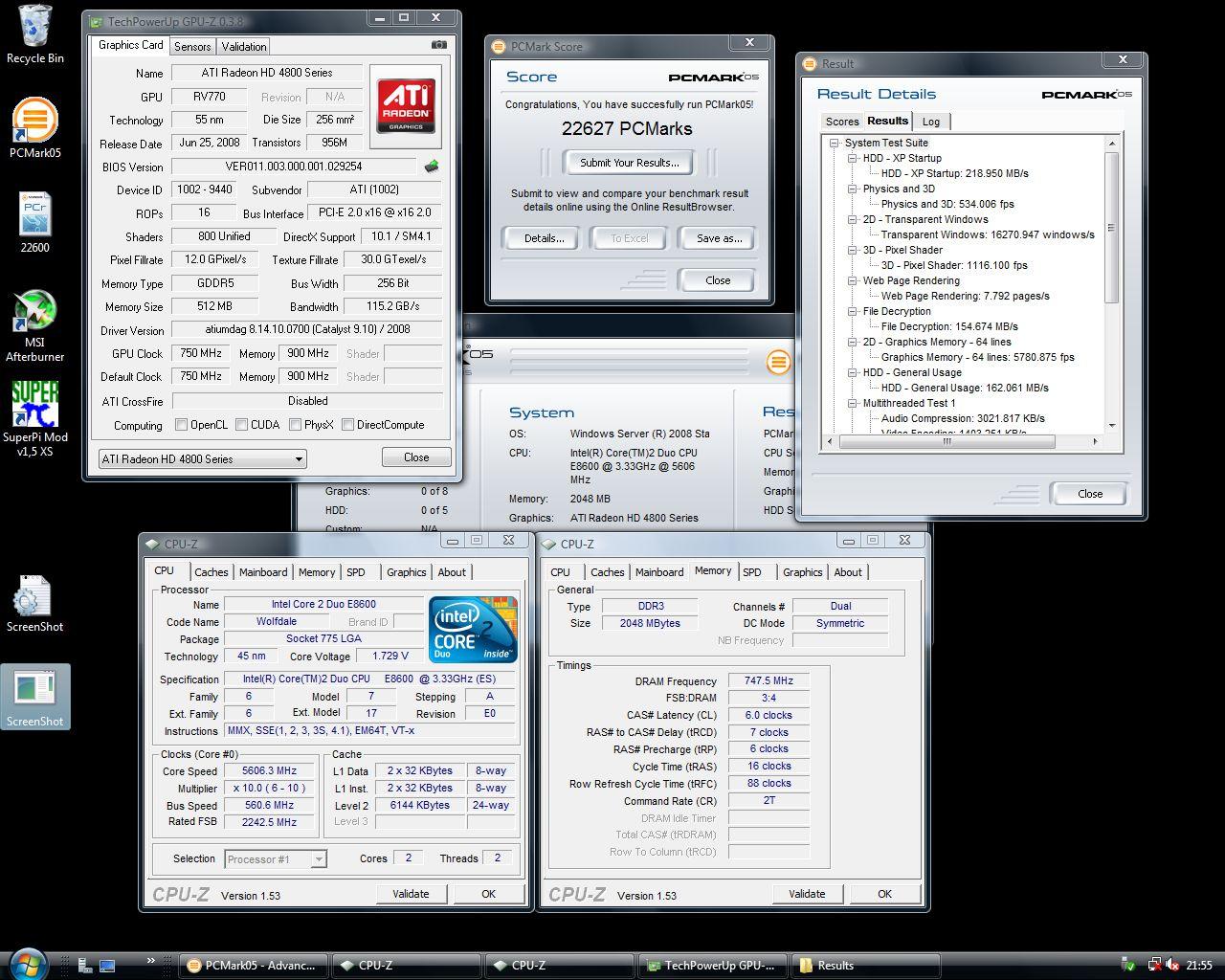The image size is (1225, 980).
Task: Enable the OpenCL checkbox in GPU-Z
Action: [182, 425]
